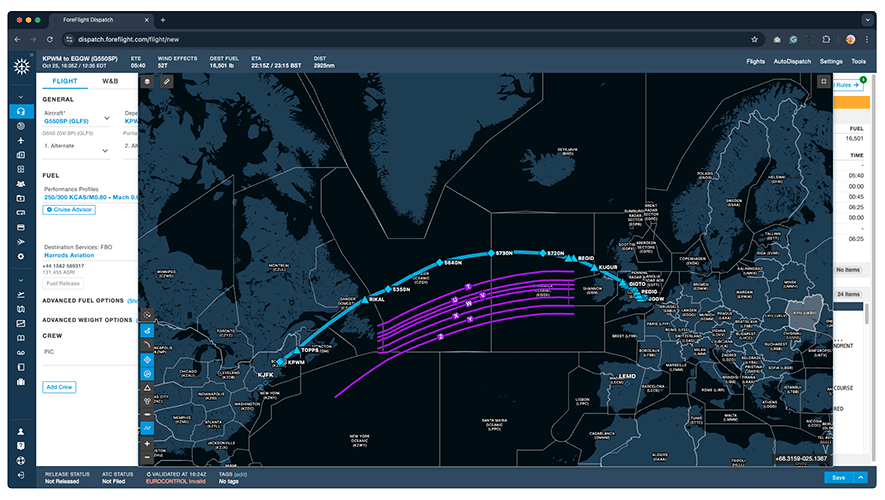Screen dimensions: 885x500
Task: Collapse the upper sidebar section chevron
Action: click(21, 97)
